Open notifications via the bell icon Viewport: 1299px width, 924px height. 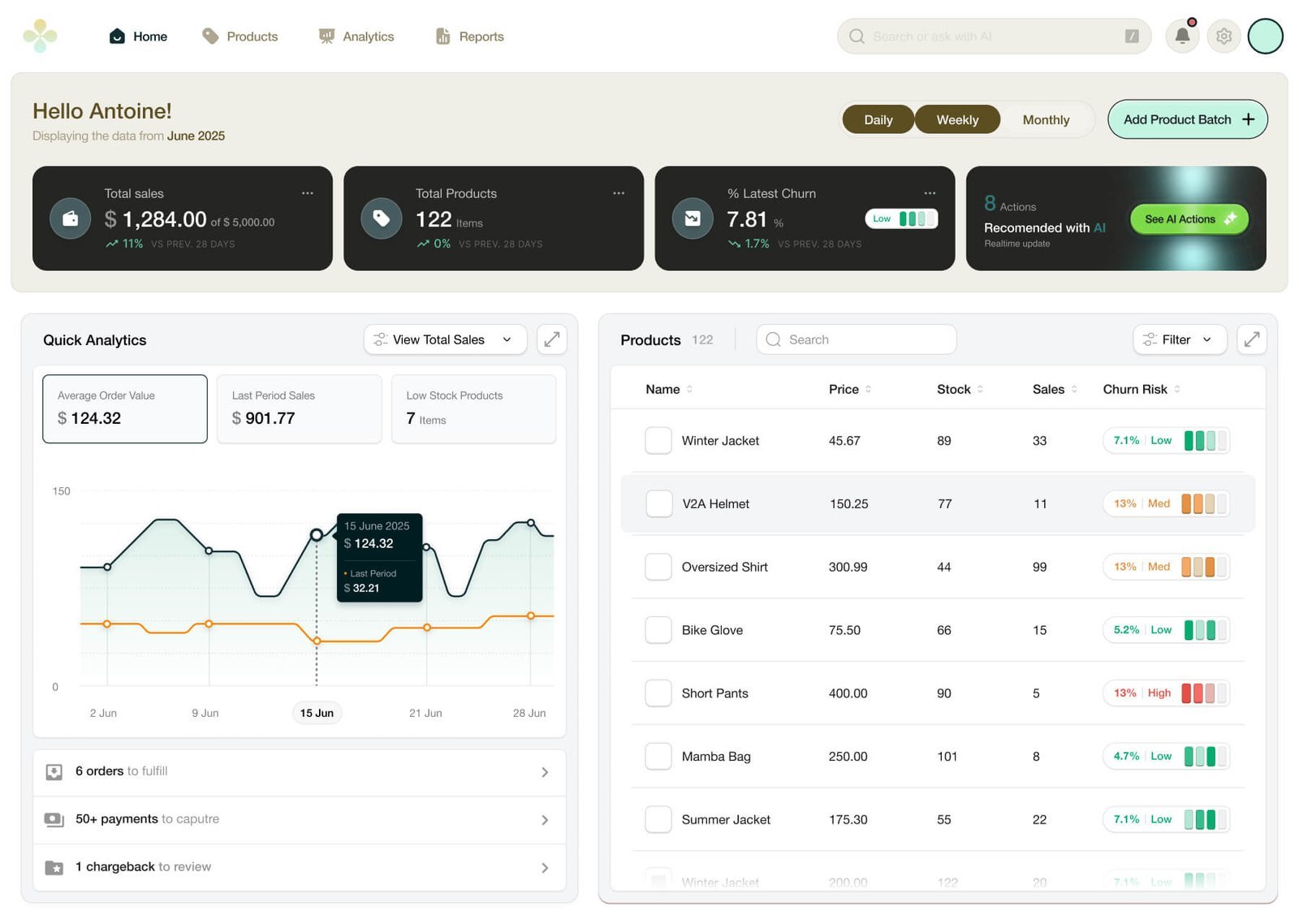pos(1182,36)
